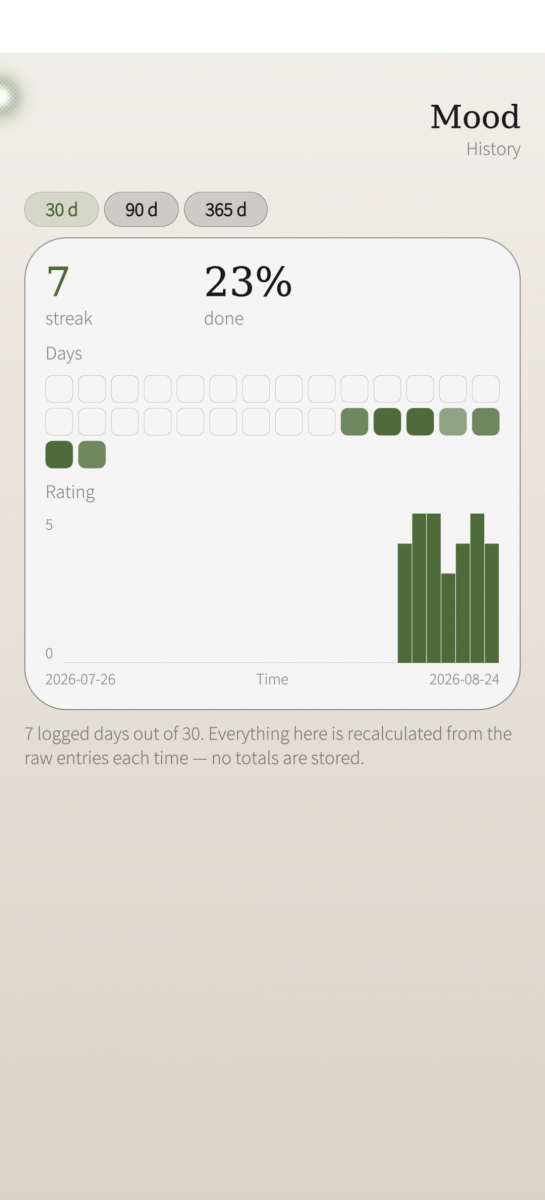Open the Mood title heading
545x1200 pixels.
[475, 117]
